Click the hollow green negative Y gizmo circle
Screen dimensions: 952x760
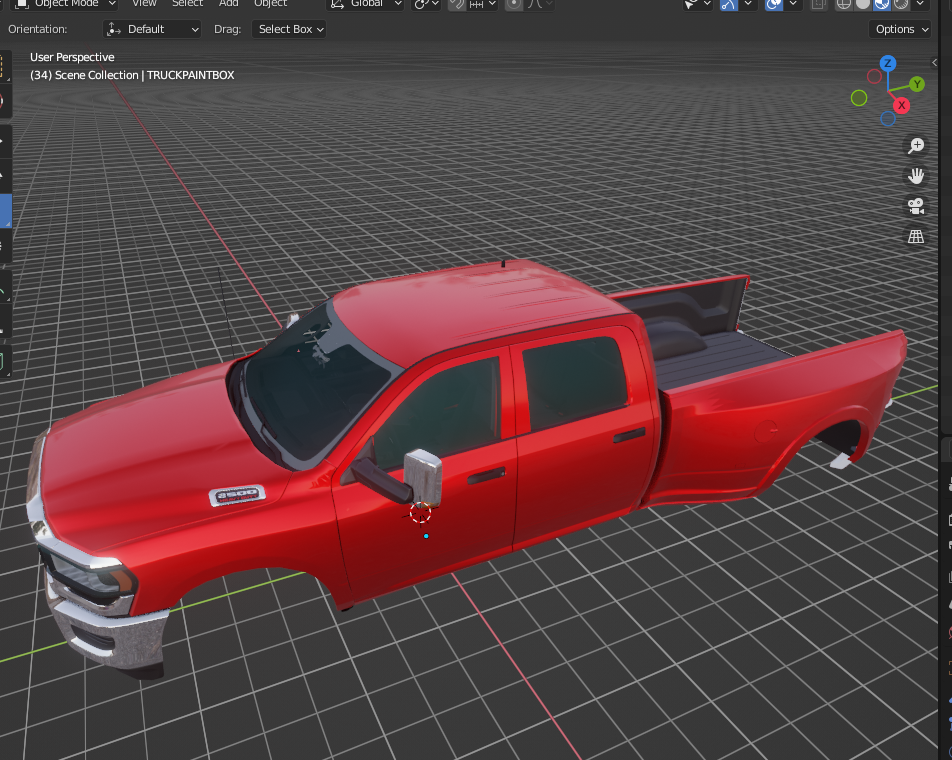coord(858,98)
